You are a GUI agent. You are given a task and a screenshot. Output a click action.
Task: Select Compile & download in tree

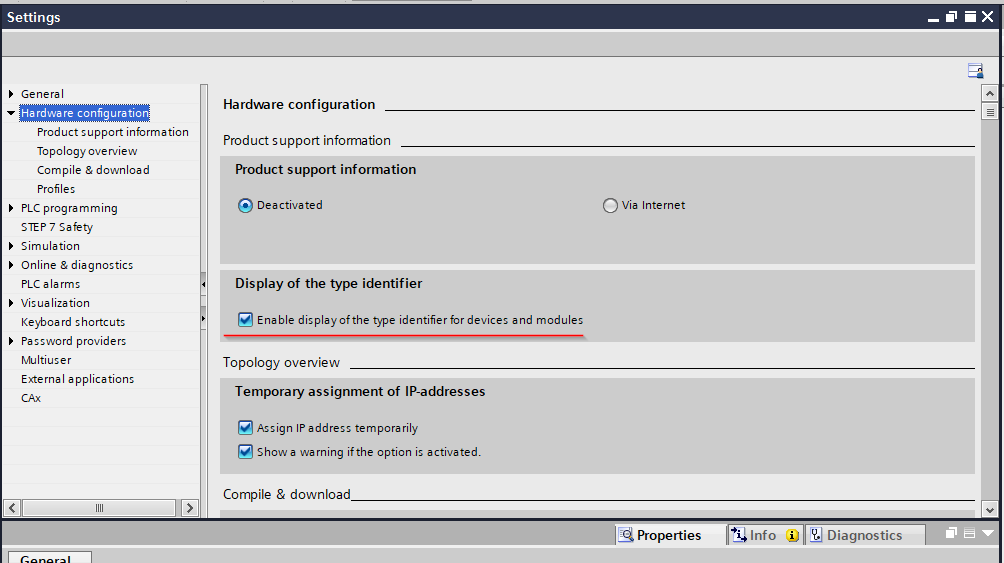(x=93, y=170)
